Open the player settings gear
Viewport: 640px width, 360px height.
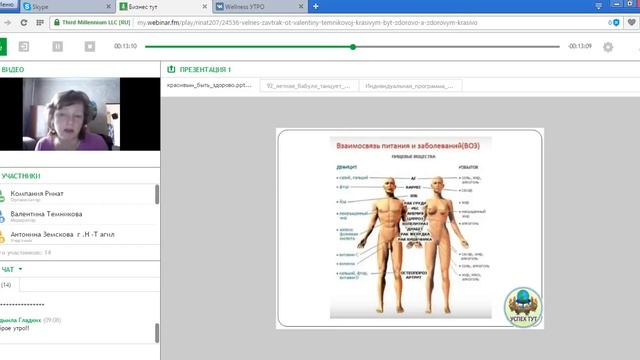click(608, 47)
